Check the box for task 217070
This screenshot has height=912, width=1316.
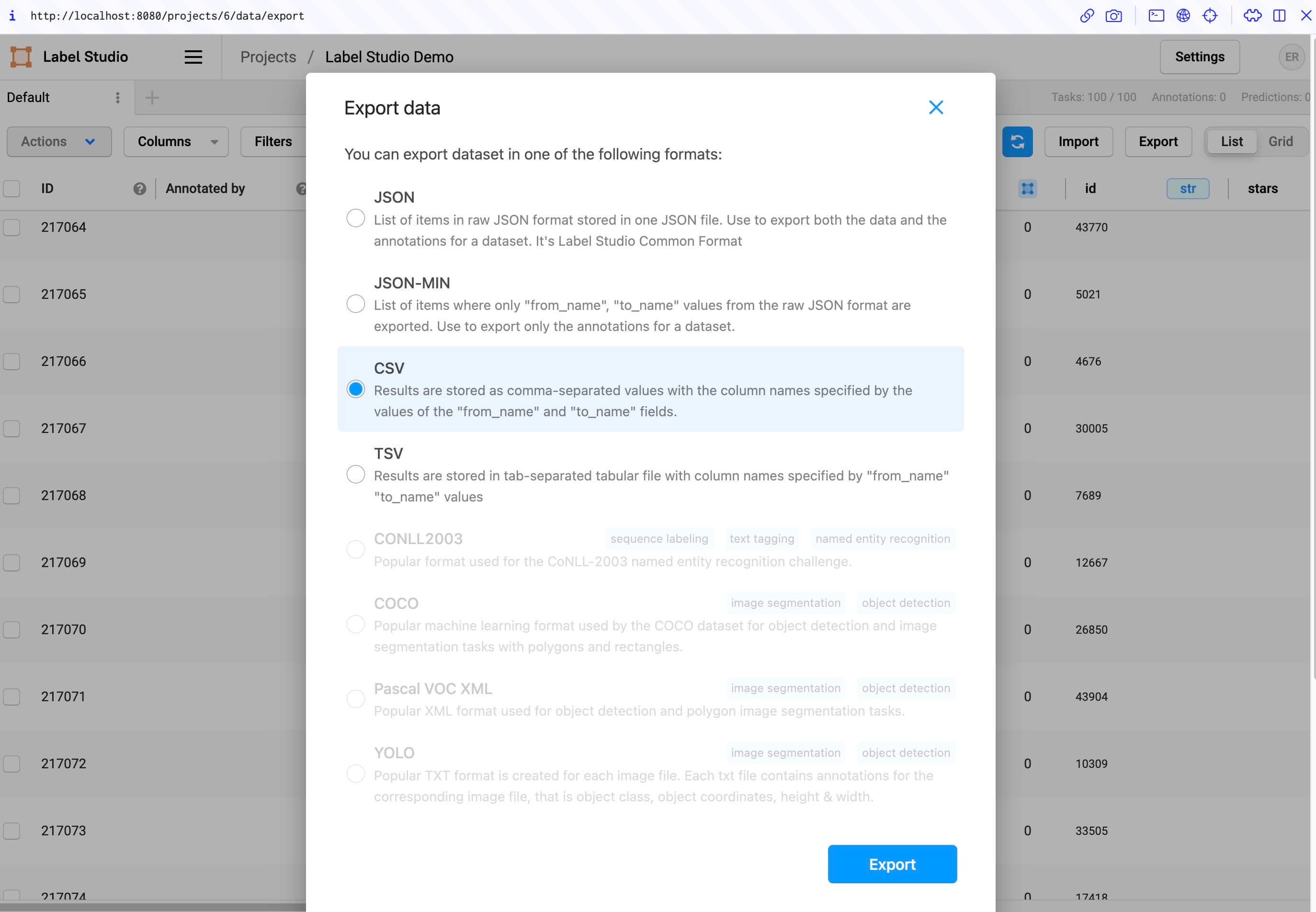[11, 630]
